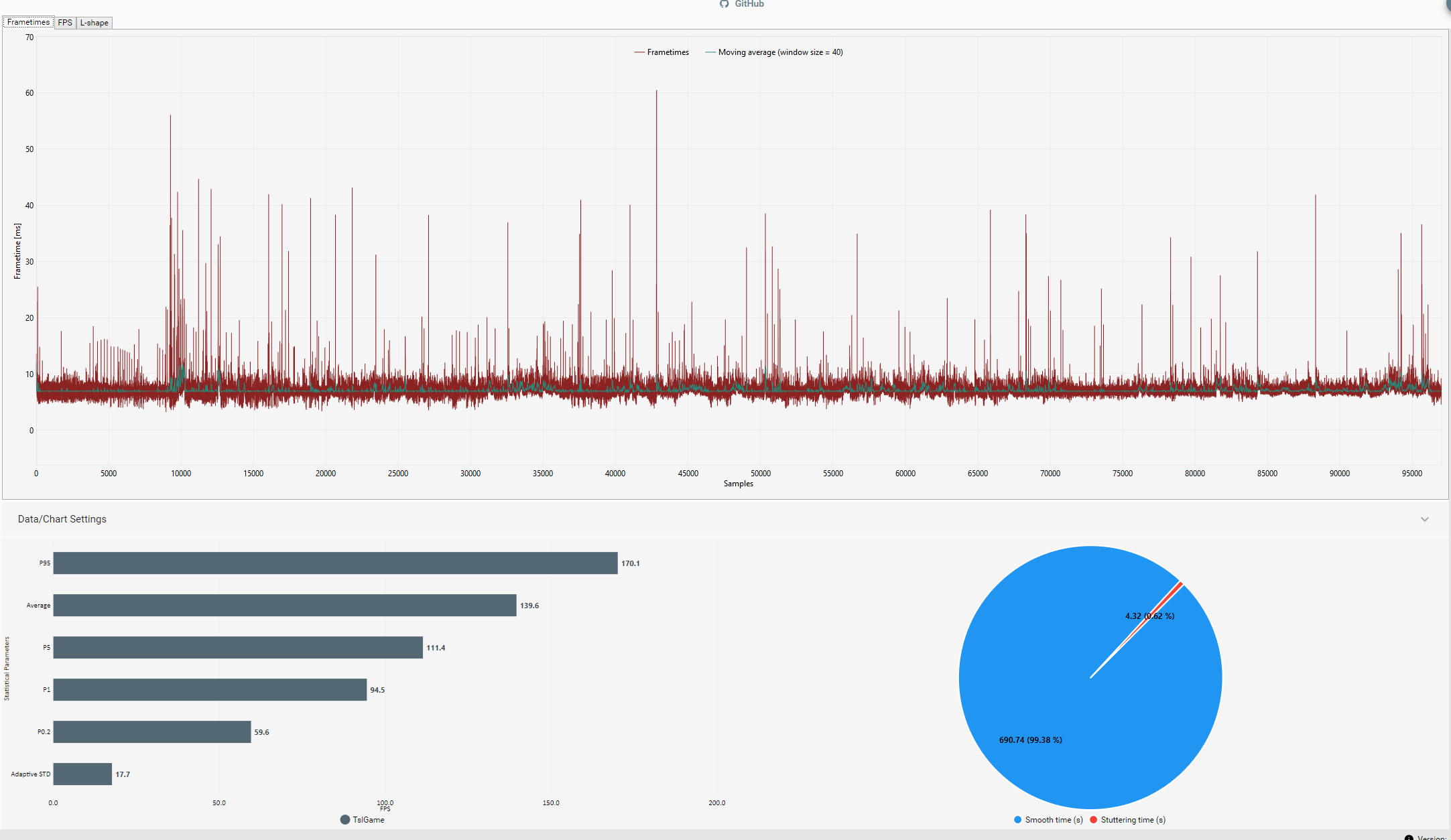This screenshot has height=840, width=1451.
Task: Click the Adaptive STD bar
Action: tap(82, 774)
